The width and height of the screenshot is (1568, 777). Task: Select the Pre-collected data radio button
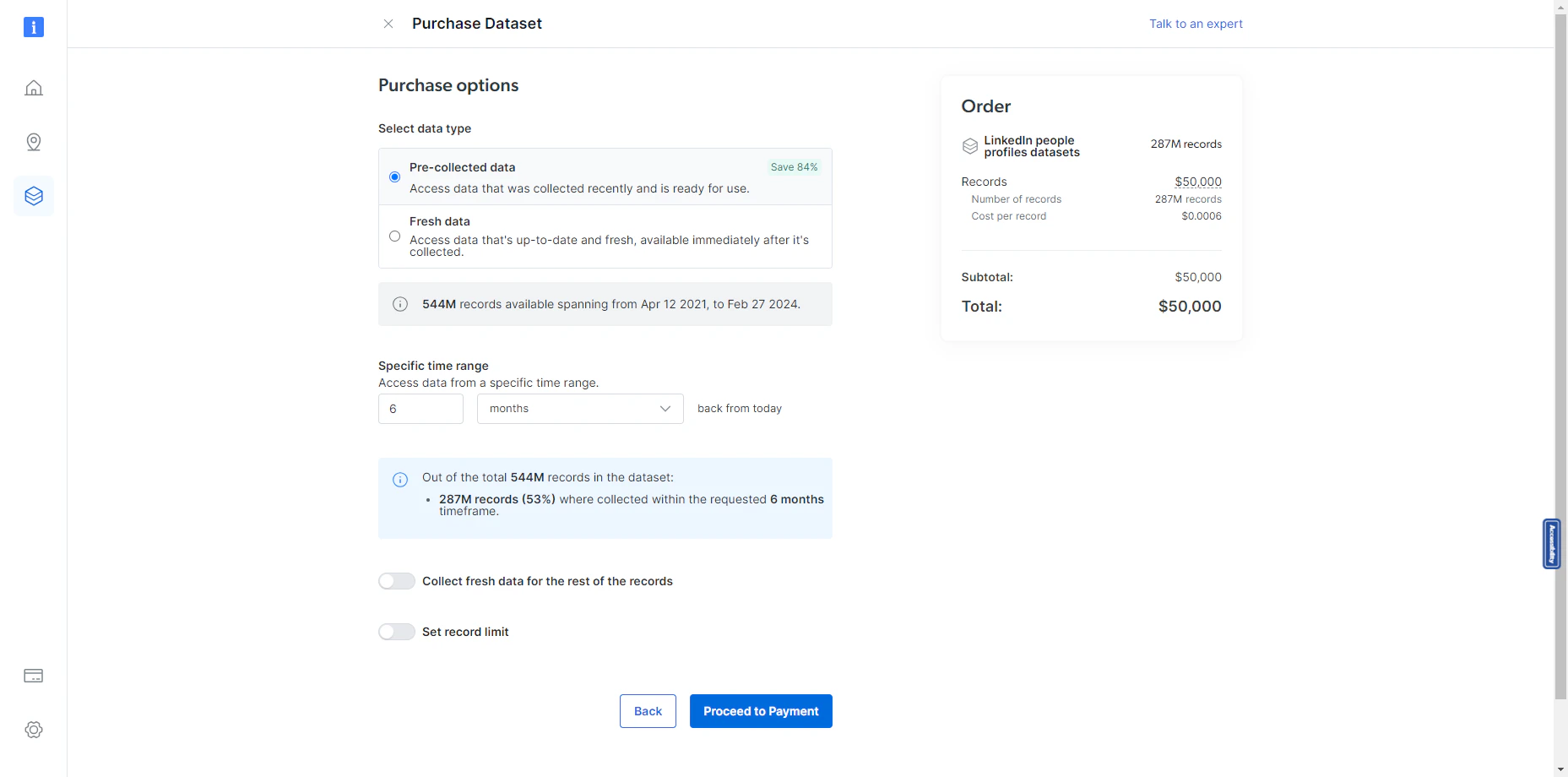point(394,177)
